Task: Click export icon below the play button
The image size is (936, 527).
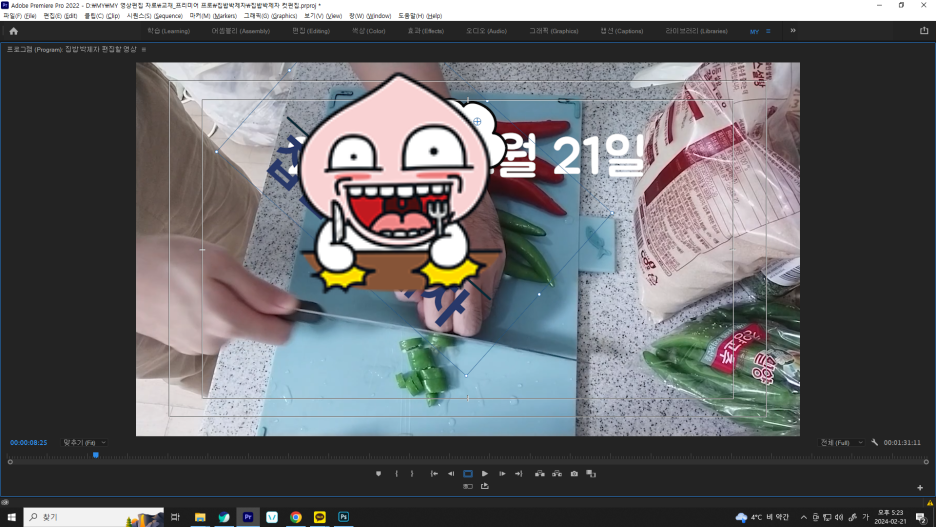Action: [485, 486]
